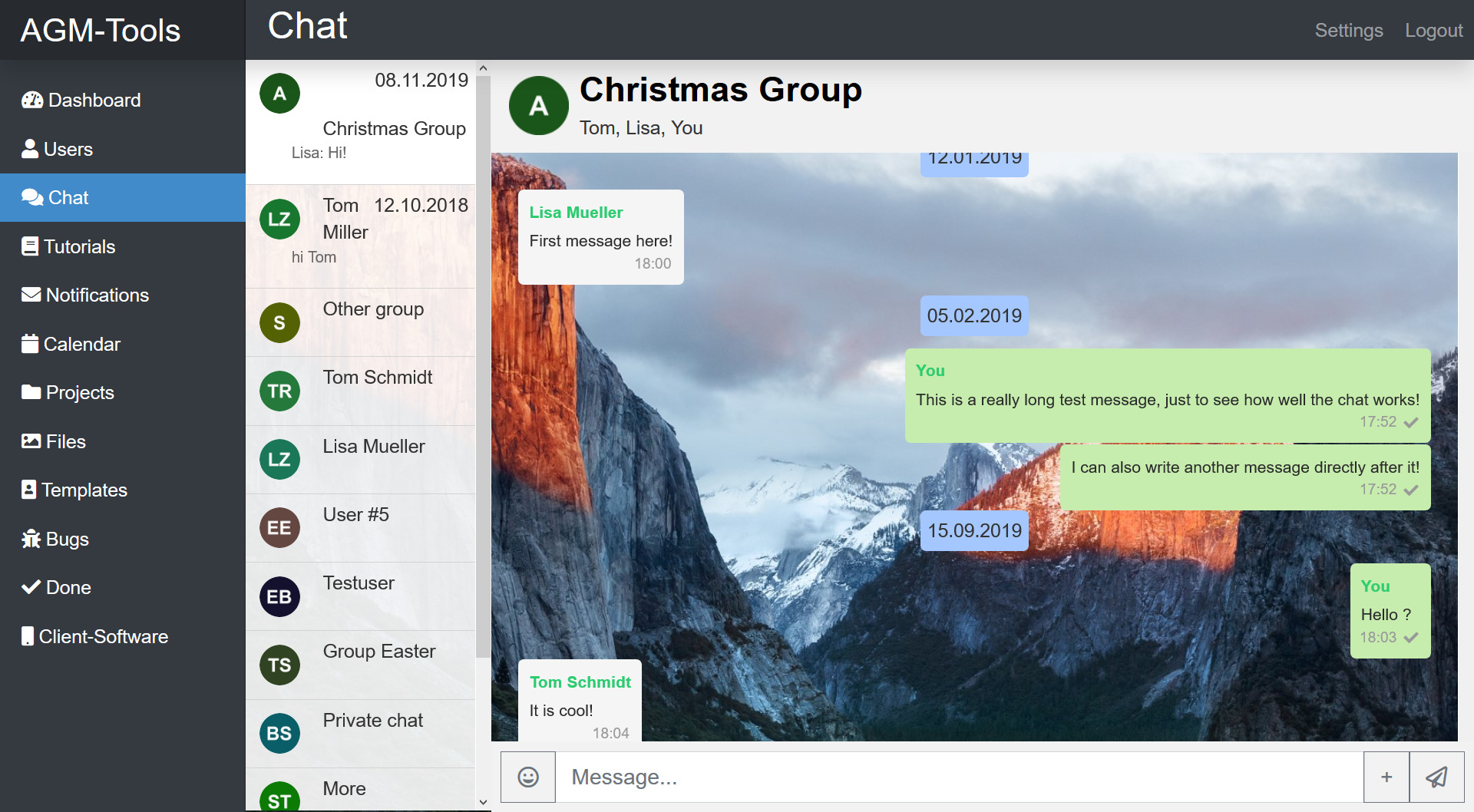Click the Logout link

pos(1434,30)
